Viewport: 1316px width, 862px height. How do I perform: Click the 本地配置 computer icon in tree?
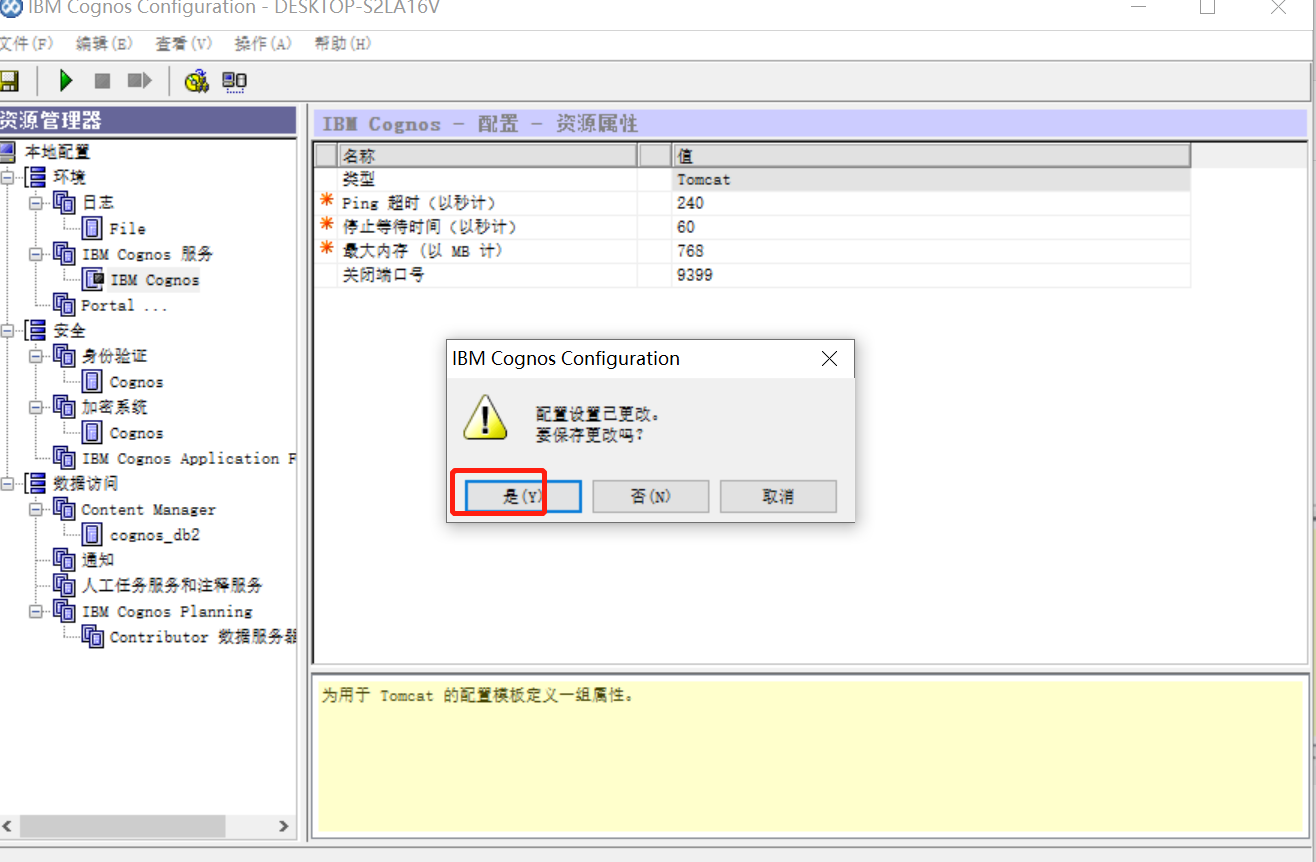click(x=7, y=152)
